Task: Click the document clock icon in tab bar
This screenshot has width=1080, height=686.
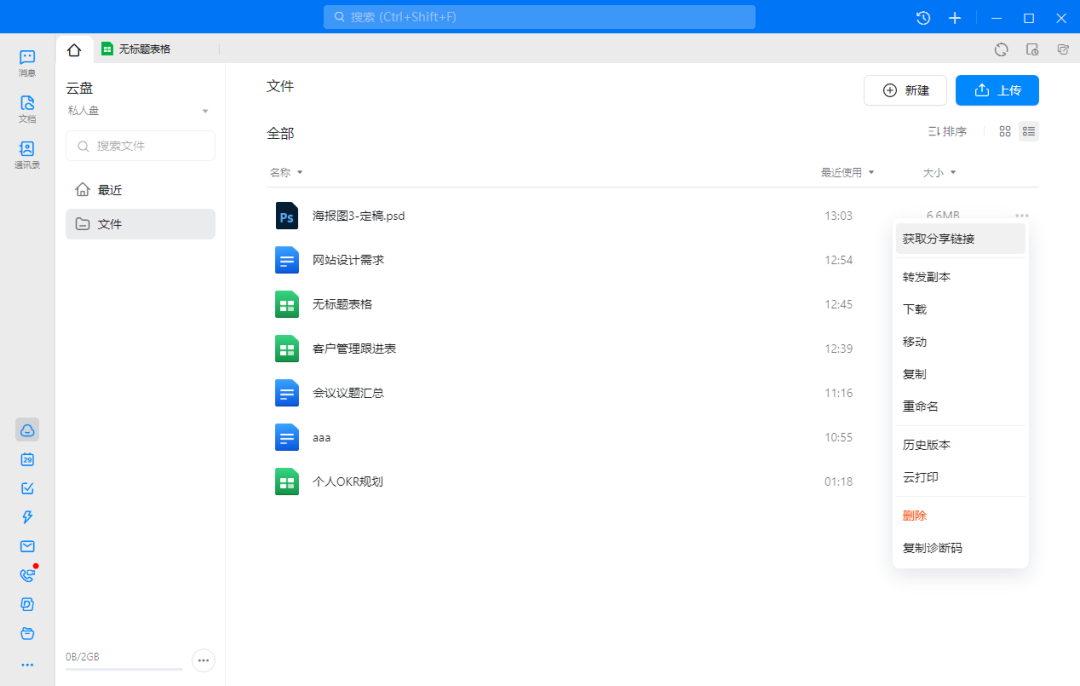Action: tap(1032, 50)
